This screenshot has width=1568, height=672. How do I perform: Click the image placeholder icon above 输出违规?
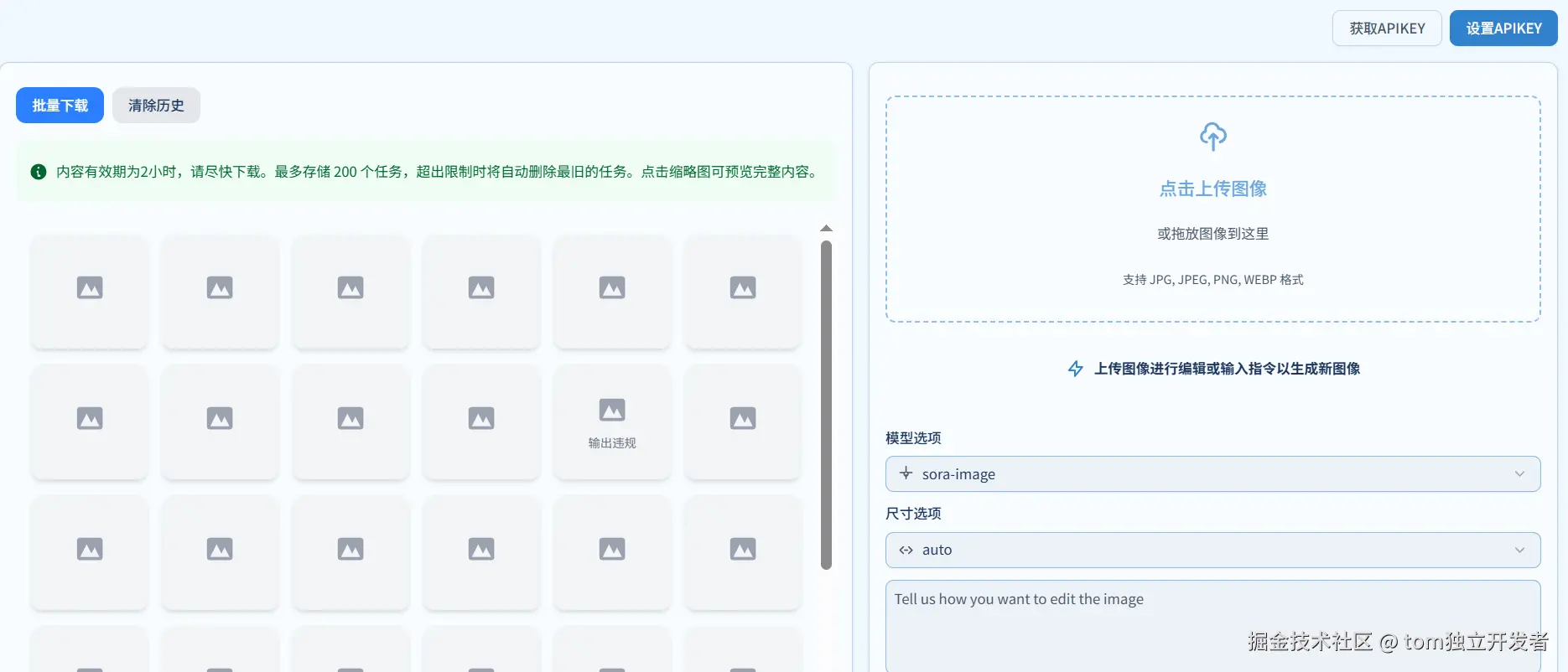pos(612,410)
